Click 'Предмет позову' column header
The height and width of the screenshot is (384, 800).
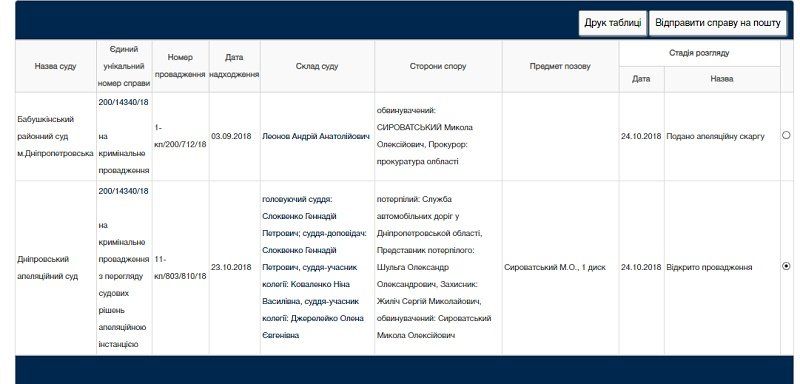point(560,66)
